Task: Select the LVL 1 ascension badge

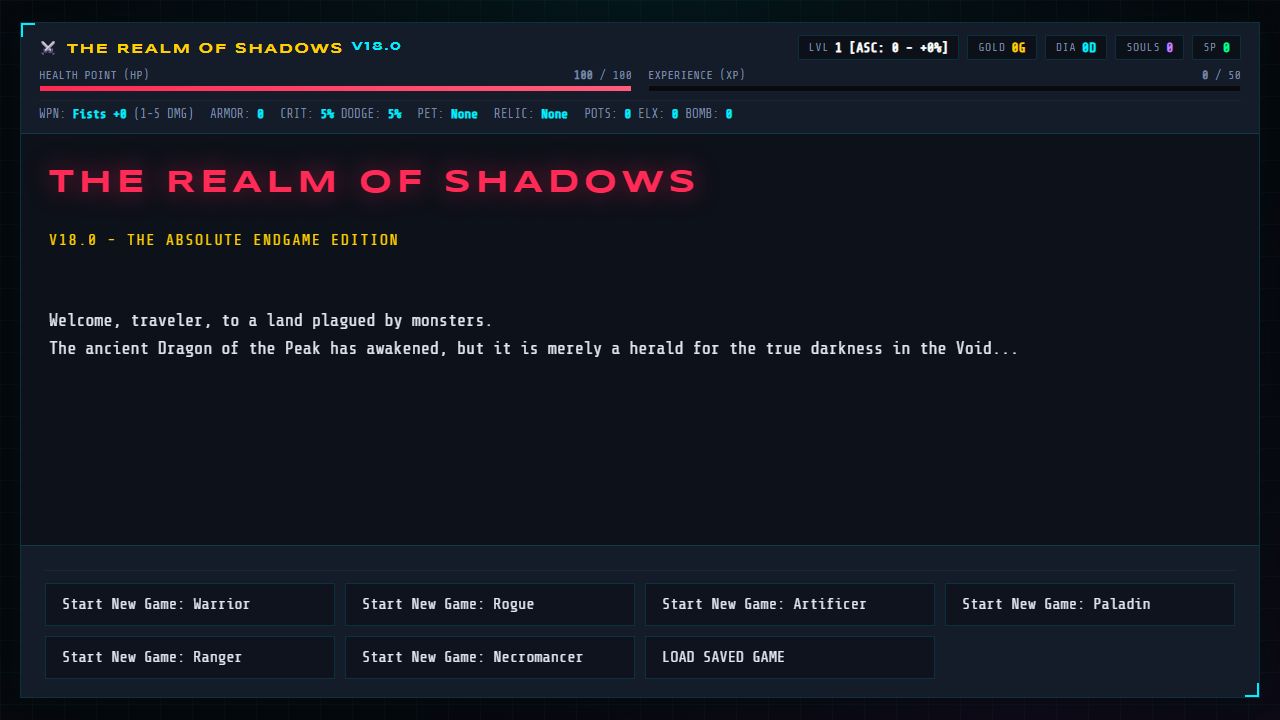Action: click(878, 47)
